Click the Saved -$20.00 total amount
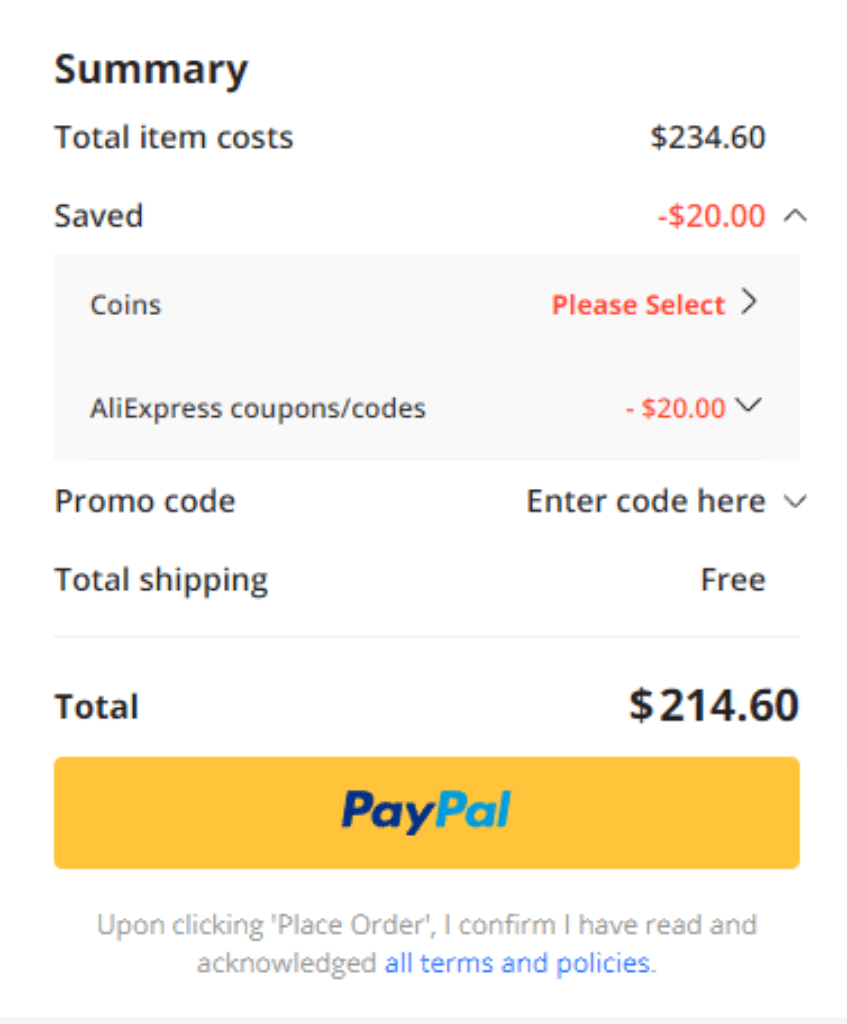The width and height of the screenshot is (847, 1024). 711,216
